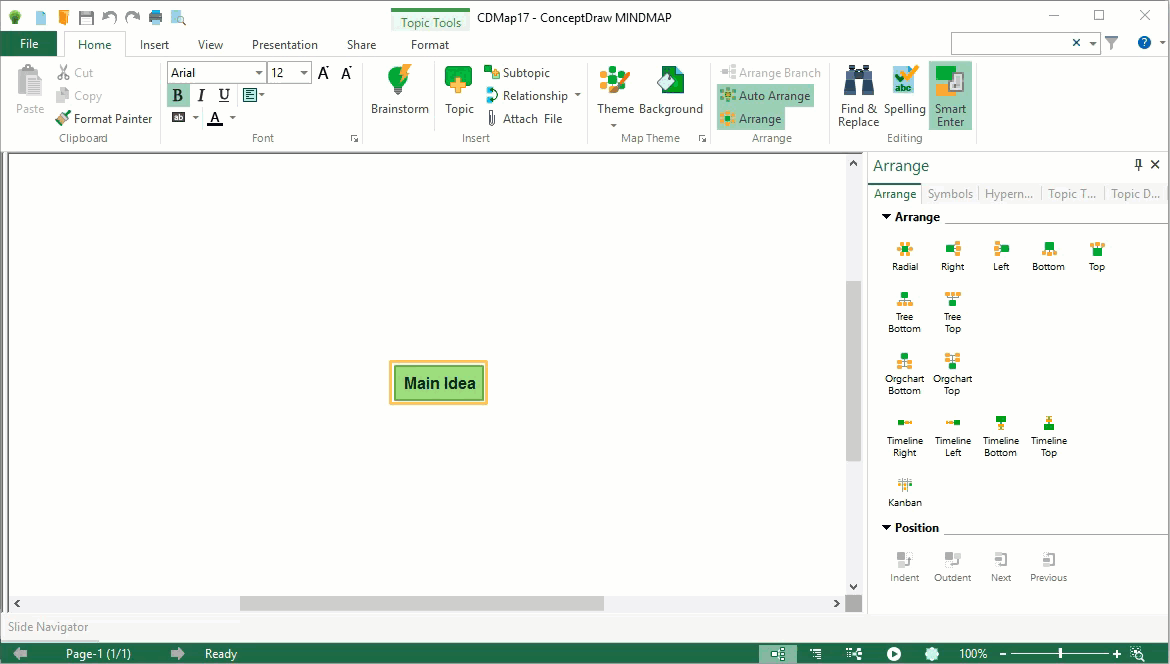Switch to outline view in status bar
1170x664 pixels.
[816, 654]
